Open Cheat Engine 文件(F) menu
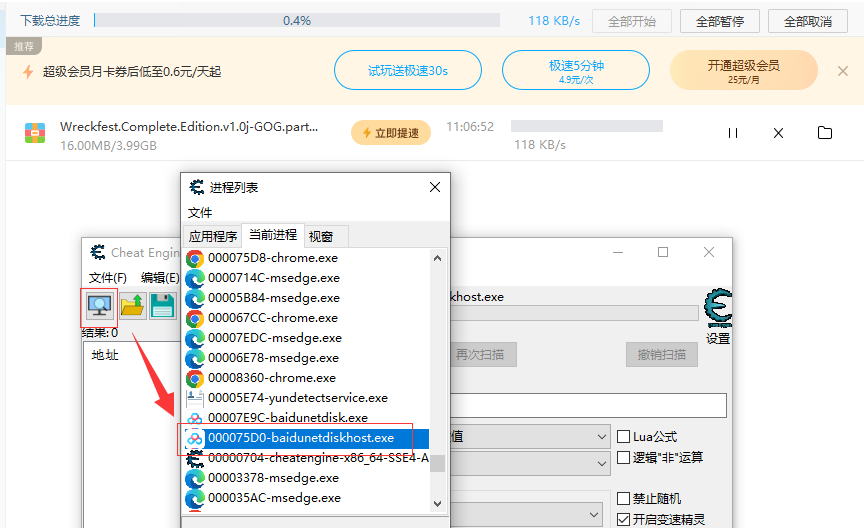Screen dimensions: 864x528 click(x=107, y=278)
